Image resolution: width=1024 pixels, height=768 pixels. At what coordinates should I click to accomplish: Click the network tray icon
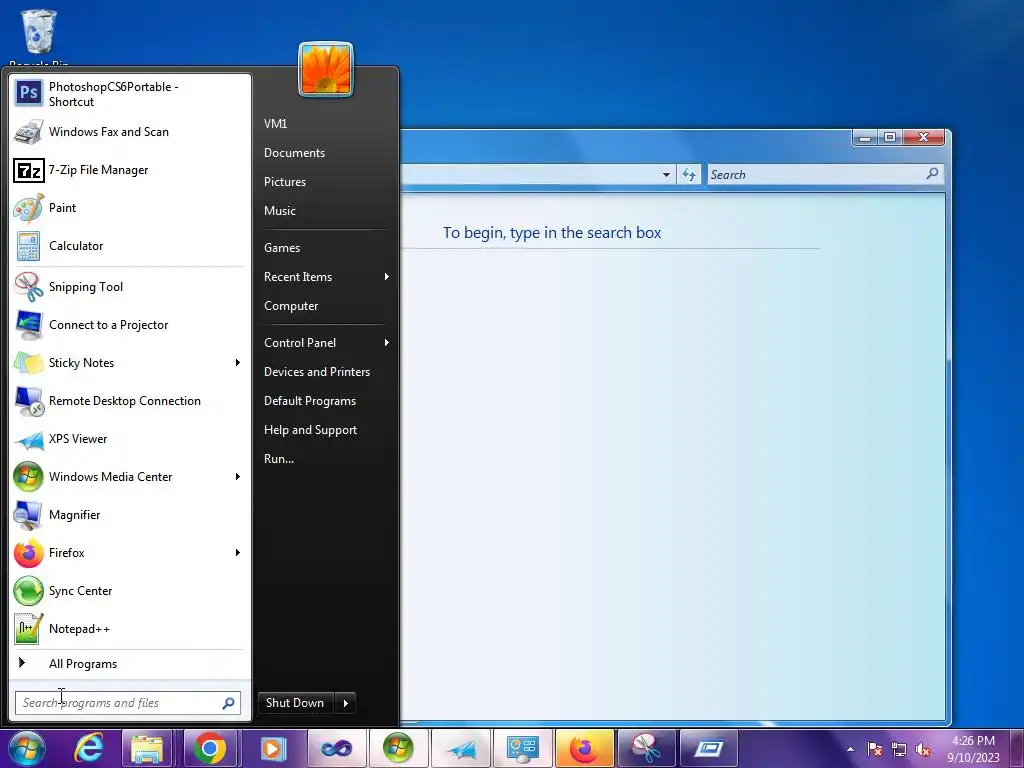pos(899,750)
